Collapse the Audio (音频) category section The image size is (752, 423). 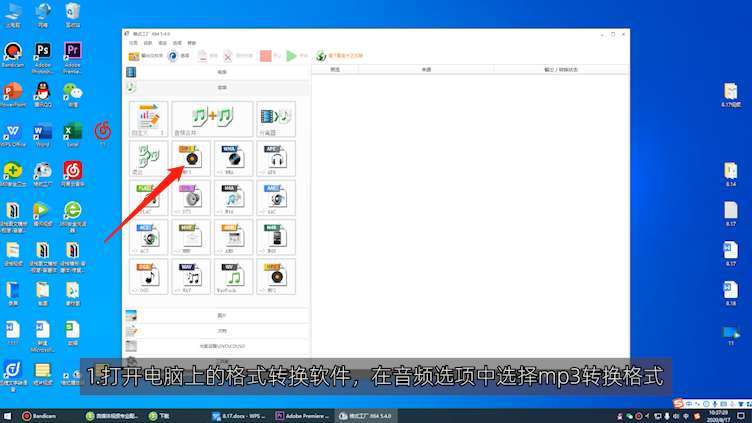[x=220, y=88]
